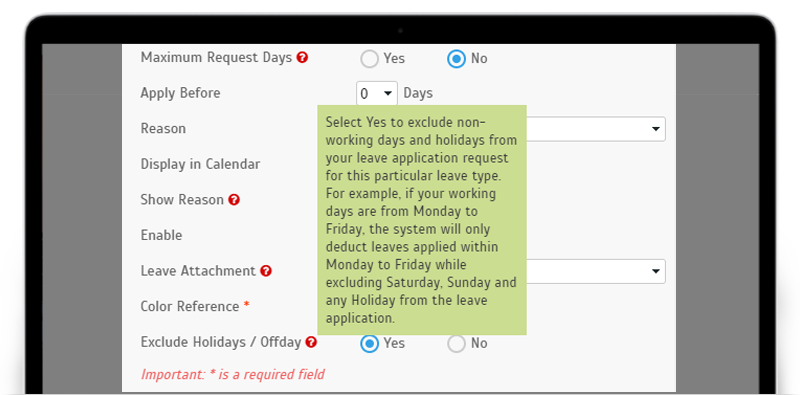This screenshot has height=395, width=800.
Task: Expand the Leave Attachment dropdown arrow
Action: (656, 271)
